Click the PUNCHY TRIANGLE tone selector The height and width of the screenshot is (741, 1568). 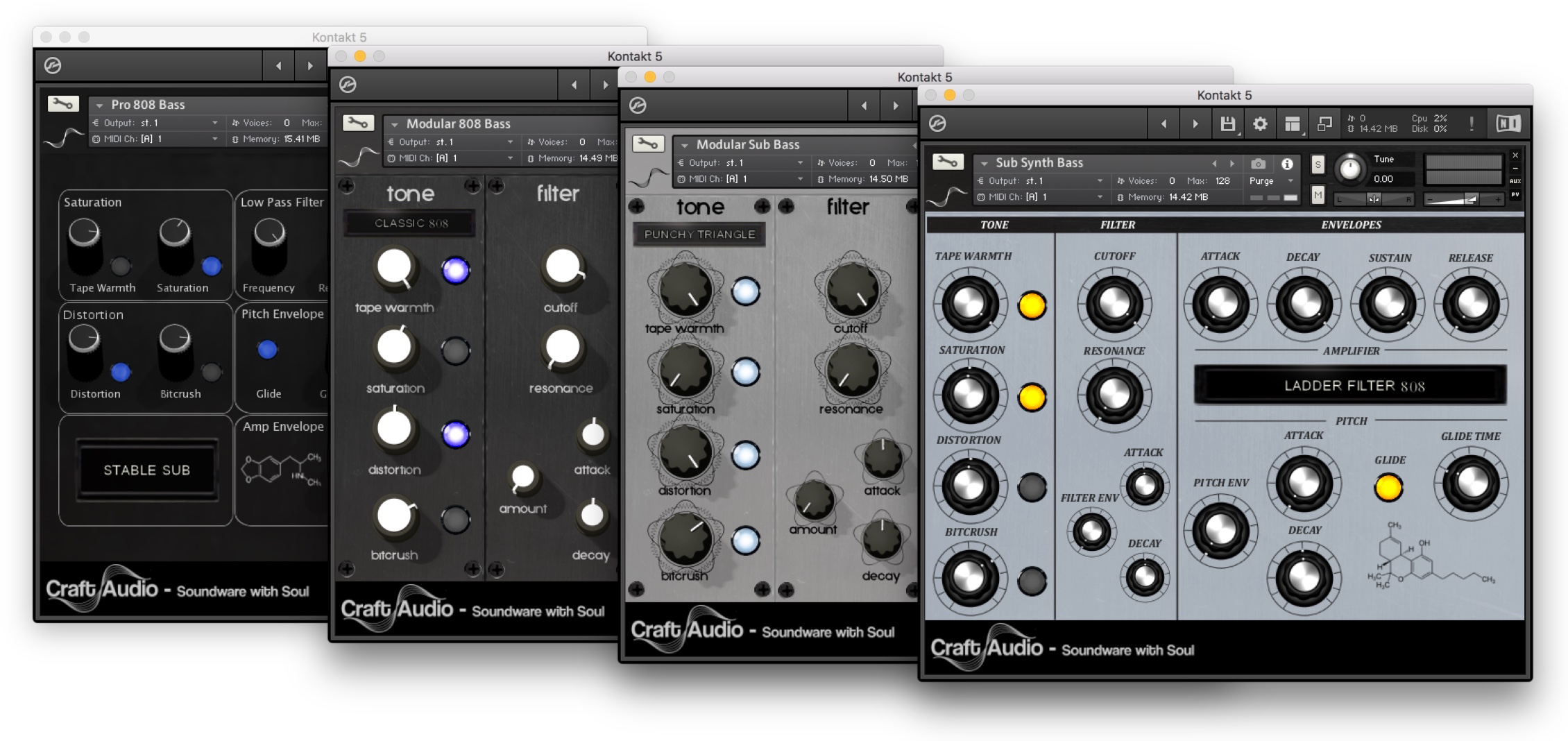coord(699,234)
